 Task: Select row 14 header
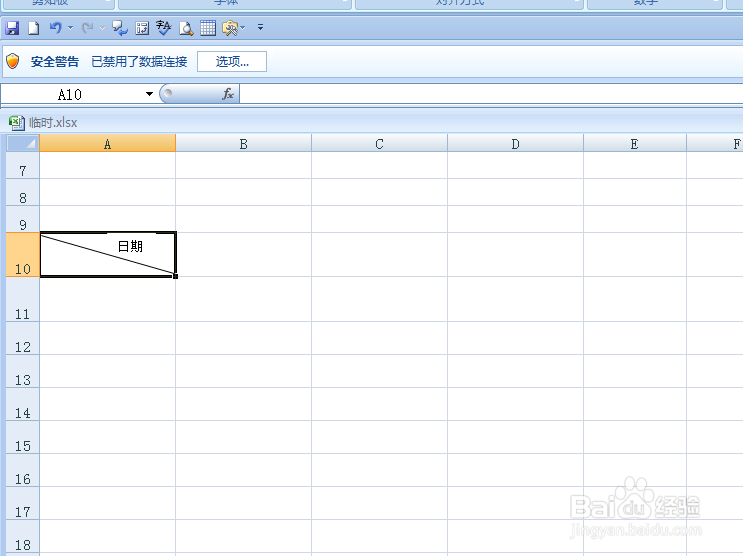coord(23,404)
